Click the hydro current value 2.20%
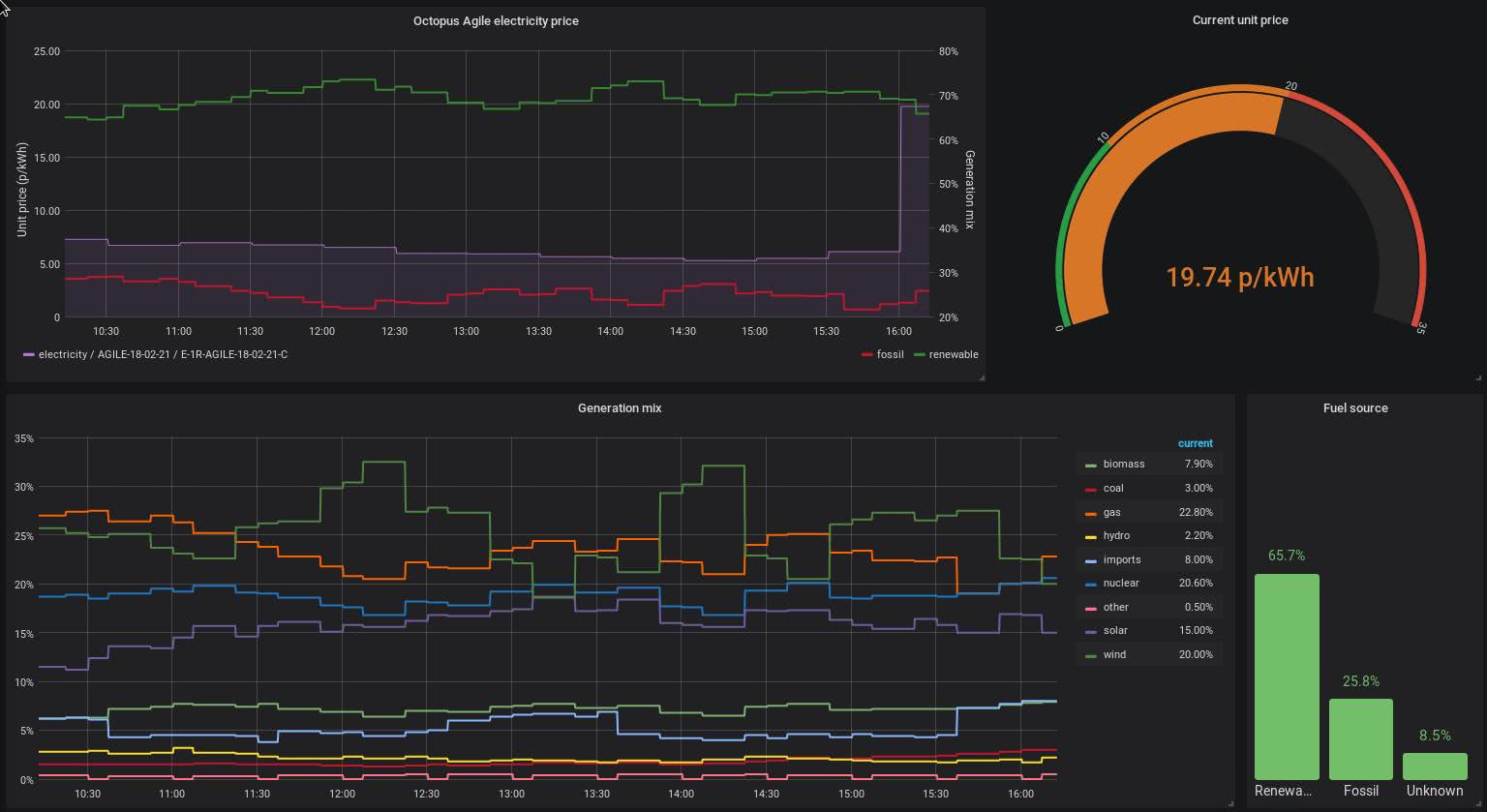Image resolution: width=1487 pixels, height=812 pixels. (1199, 535)
